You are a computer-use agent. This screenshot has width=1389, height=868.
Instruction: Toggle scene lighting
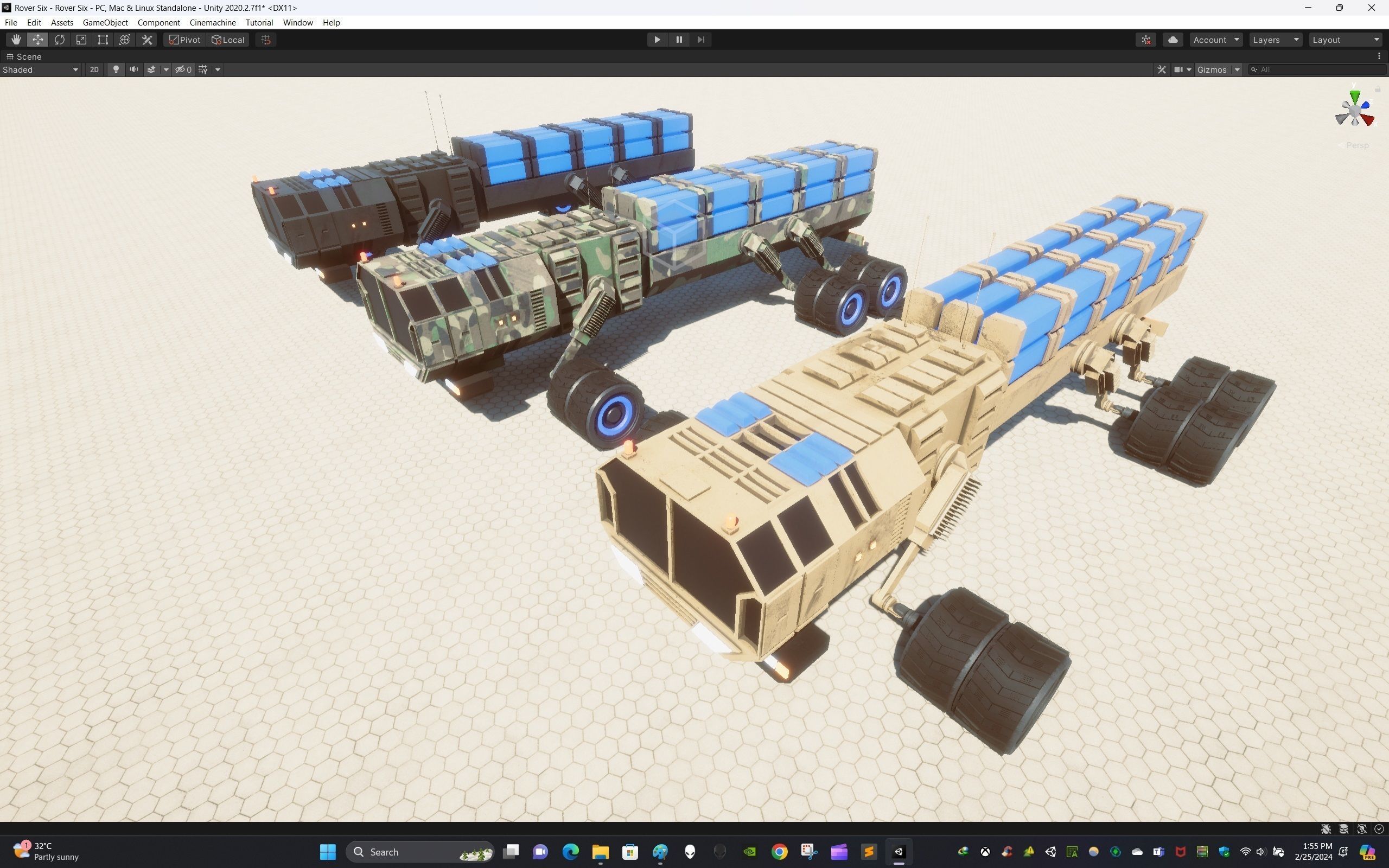[x=116, y=69]
